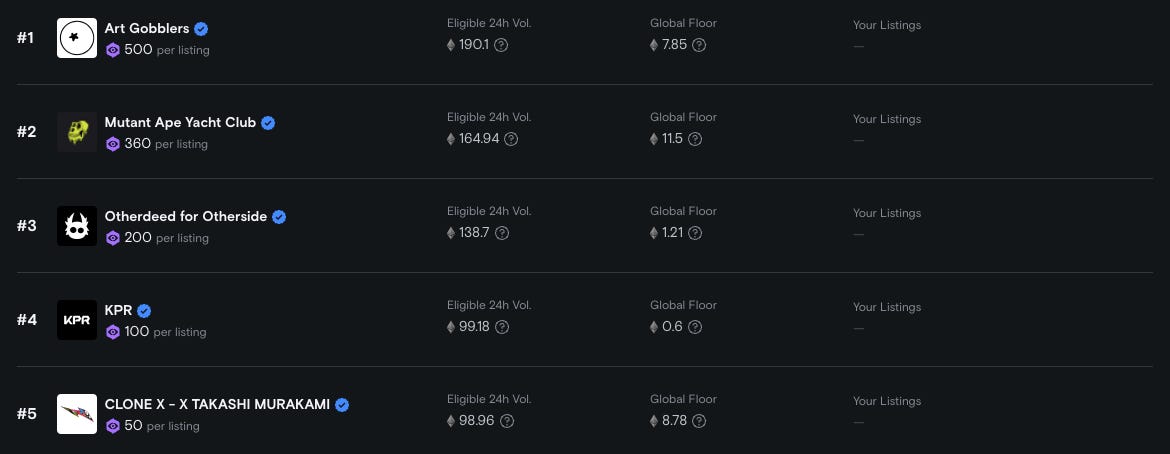Image resolution: width=1170 pixels, height=454 pixels.
Task: Click purple points icon beside 500 per listing
Action: pos(113,50)
